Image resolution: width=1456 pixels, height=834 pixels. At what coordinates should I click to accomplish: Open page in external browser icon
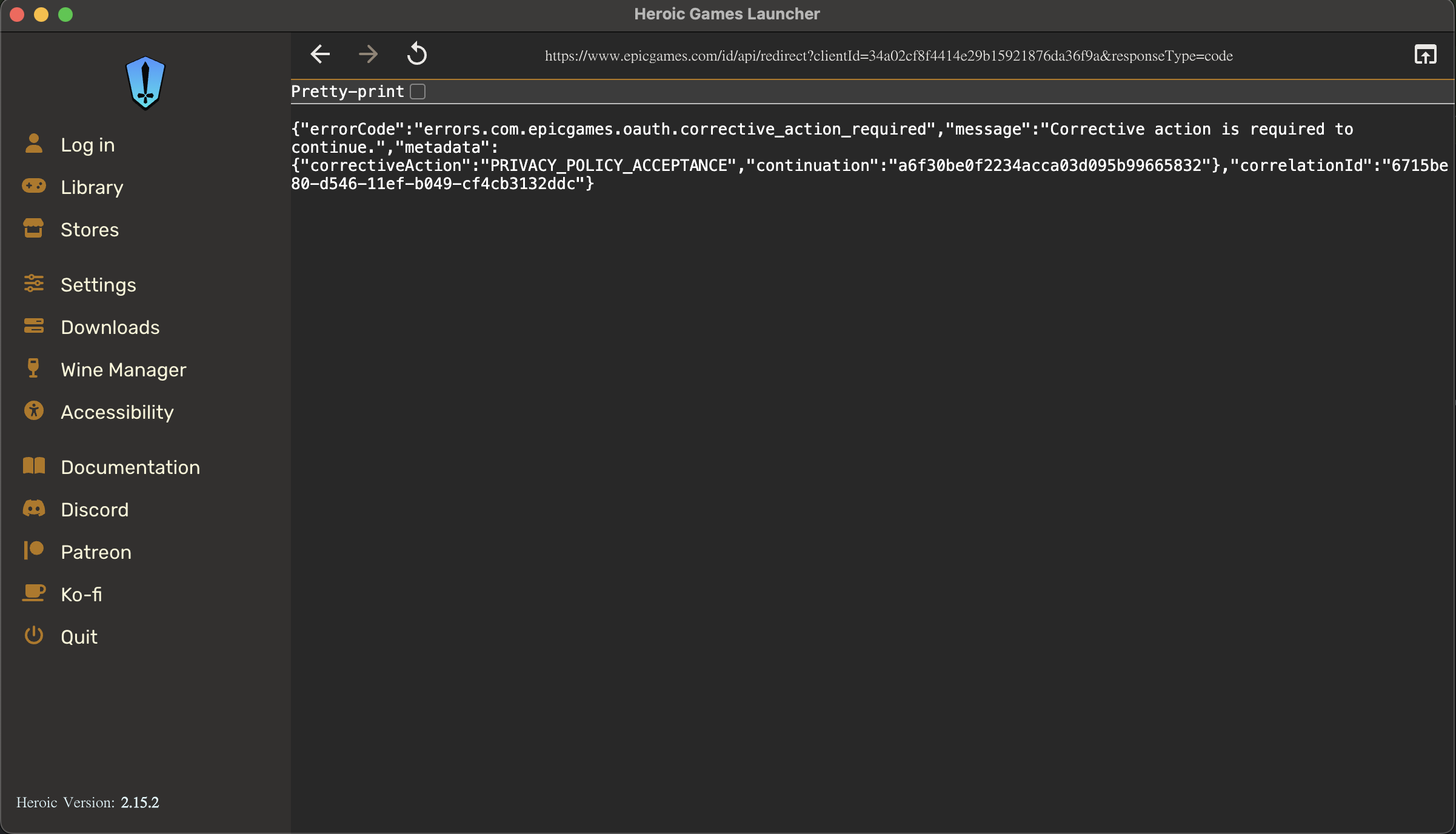[x=1425, y=55]
